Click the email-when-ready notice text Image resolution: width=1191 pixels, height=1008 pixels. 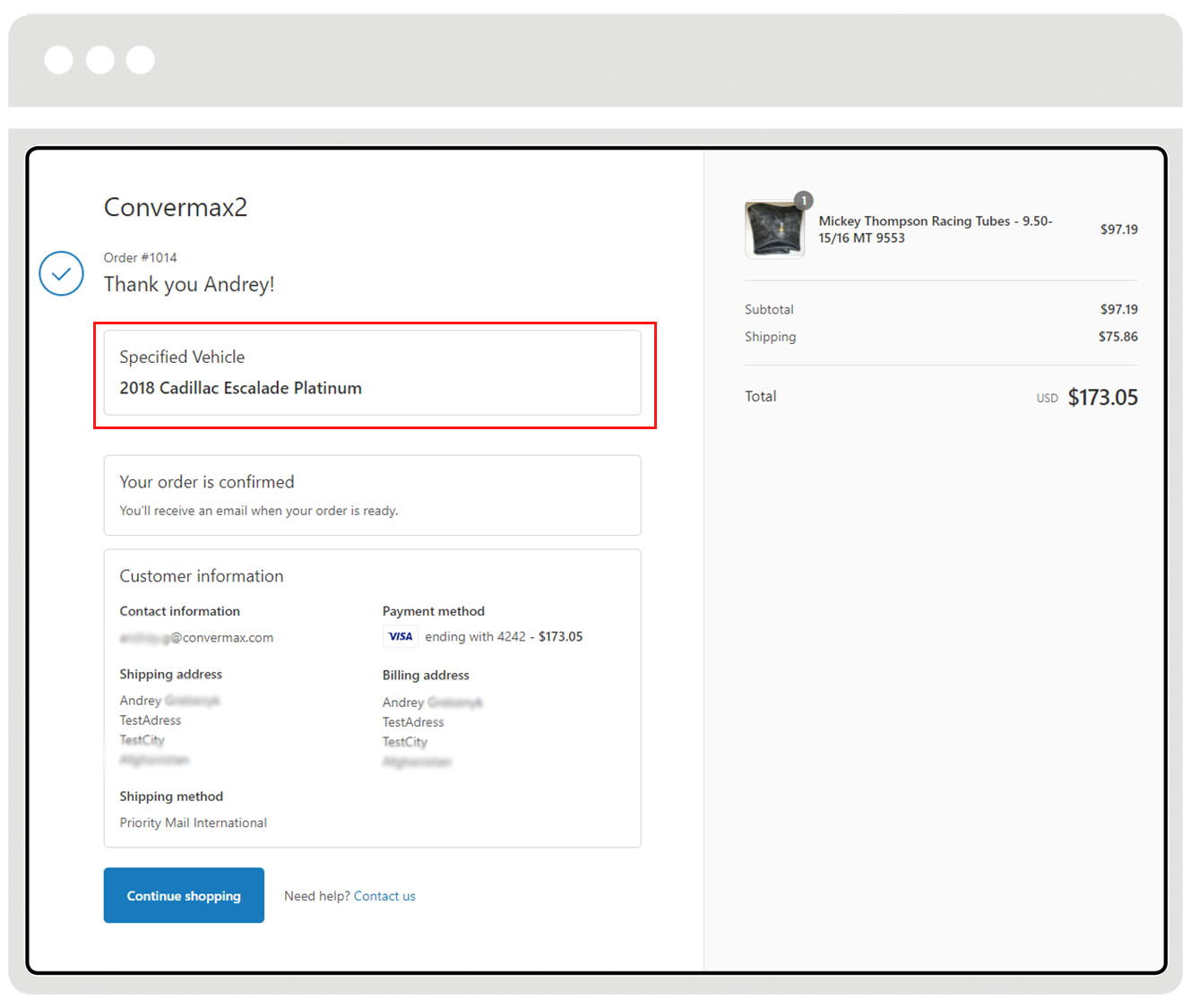click(259, 511)
